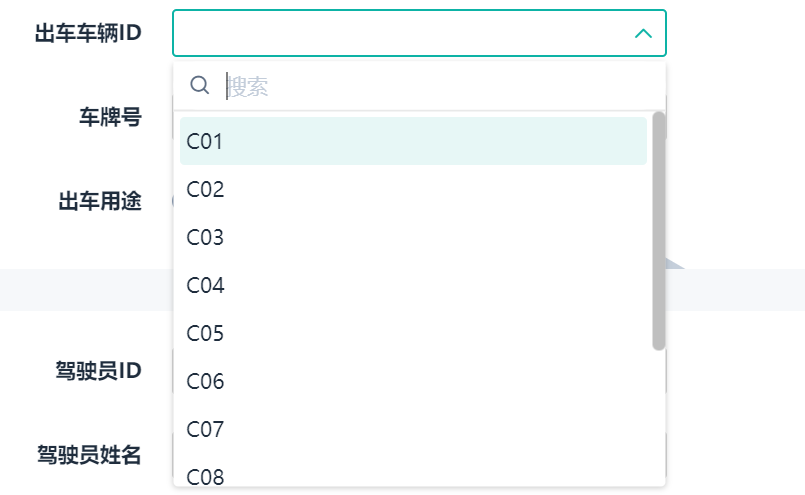Click the gray triangle beside the dropdown list
This screenshot has width=805, height=495.
point(673,263)
